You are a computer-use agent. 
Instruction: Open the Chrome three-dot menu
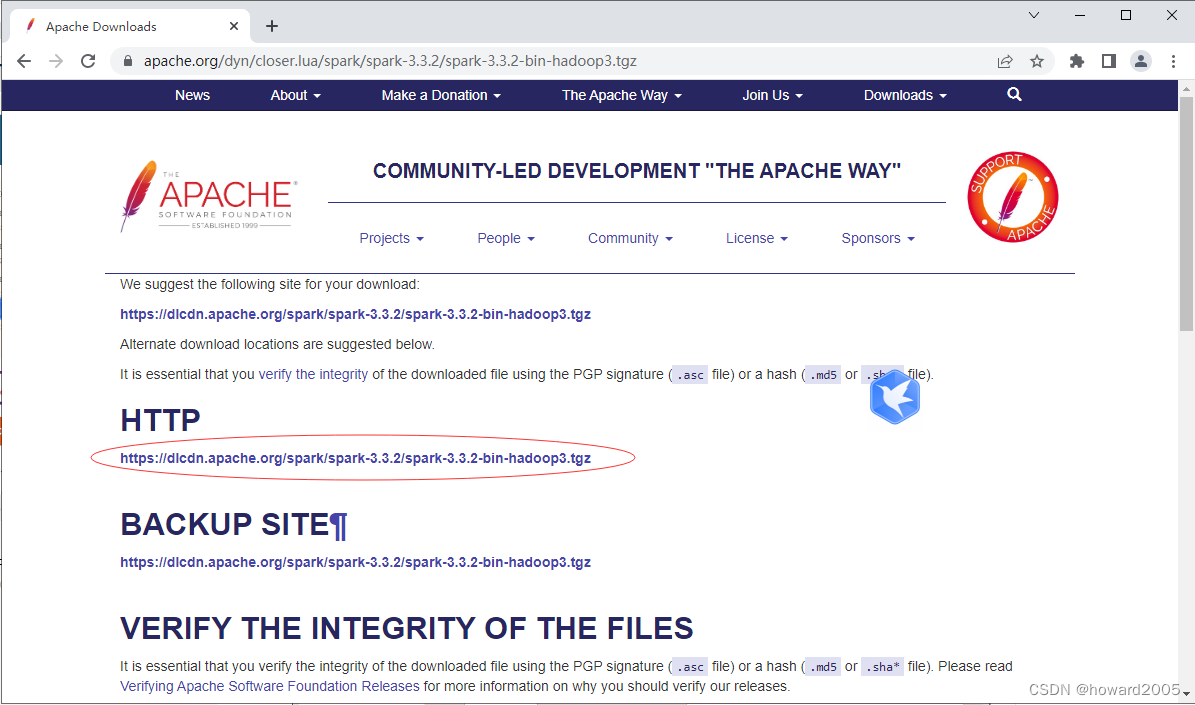click(x=1173, y=61)
